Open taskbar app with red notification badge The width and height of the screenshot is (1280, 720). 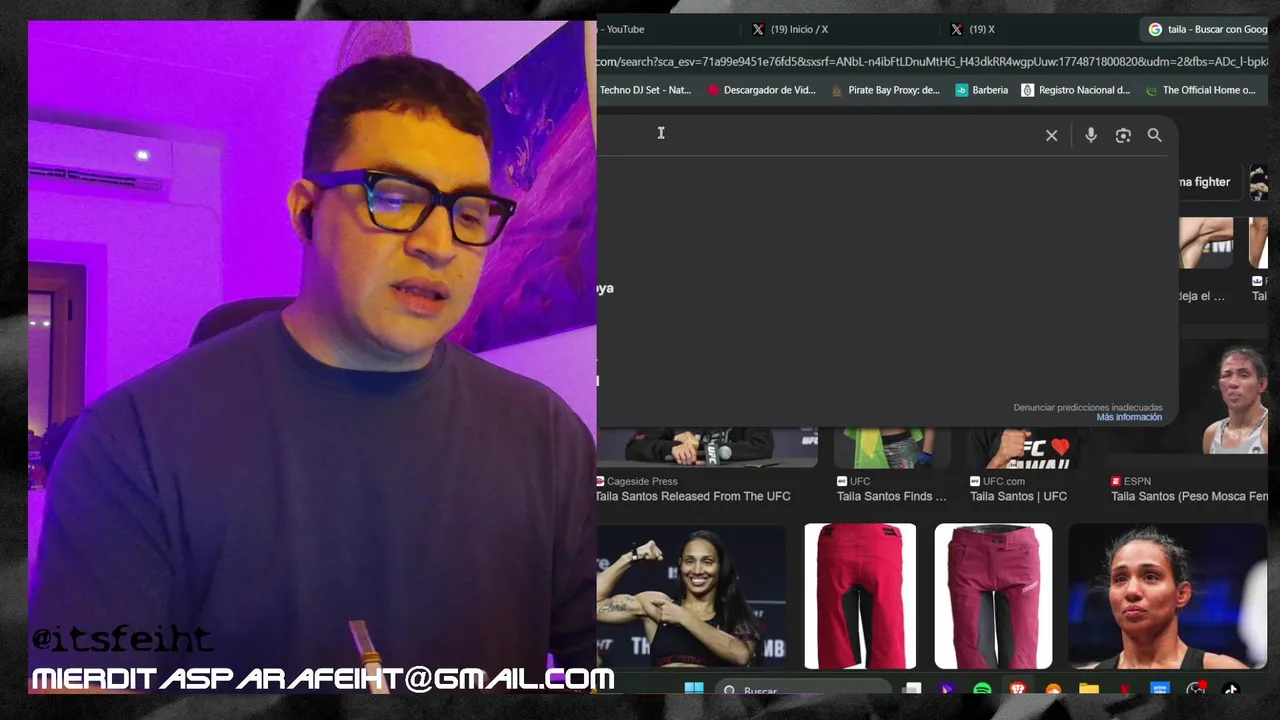[x=1197, y=688]
